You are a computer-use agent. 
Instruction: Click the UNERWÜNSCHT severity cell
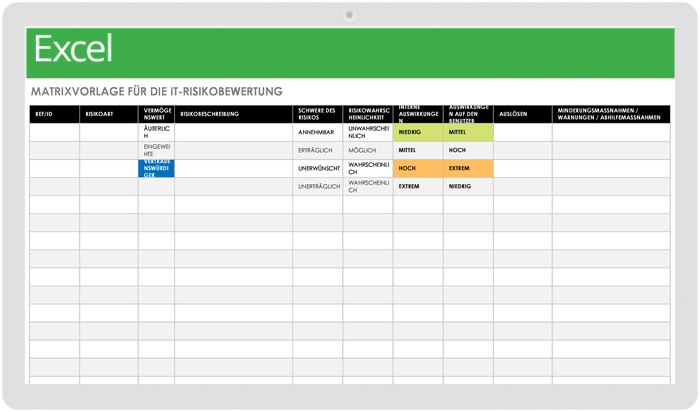pyautogui.click(x=317, y=169)
